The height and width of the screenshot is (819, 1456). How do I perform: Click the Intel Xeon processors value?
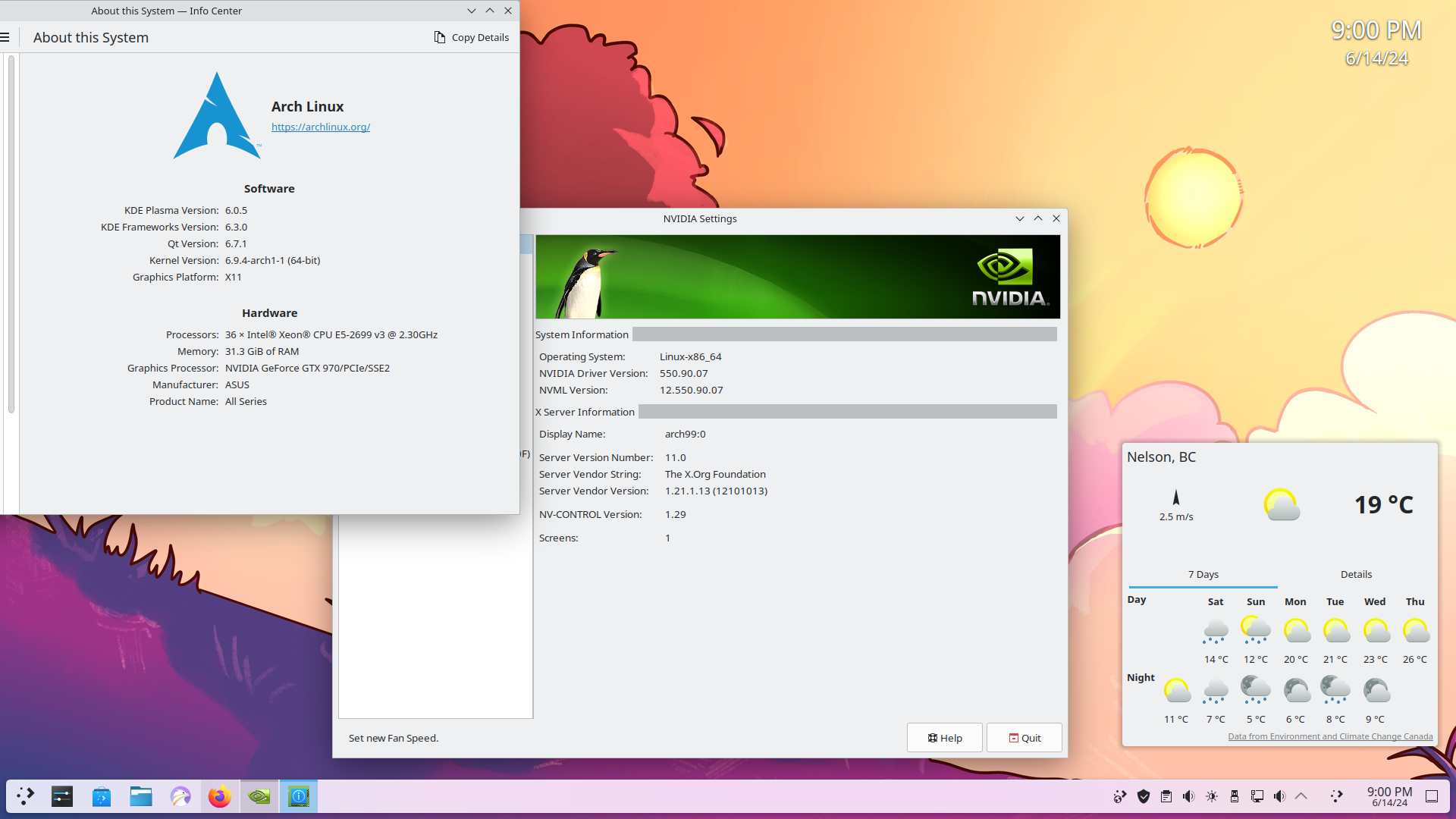pos(331,334)
